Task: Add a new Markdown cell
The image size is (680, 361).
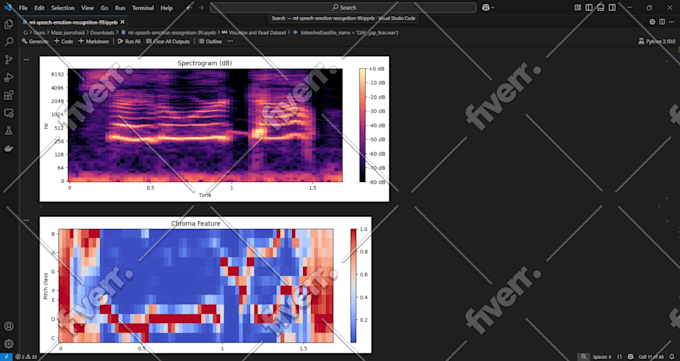Action: [93, 41]
